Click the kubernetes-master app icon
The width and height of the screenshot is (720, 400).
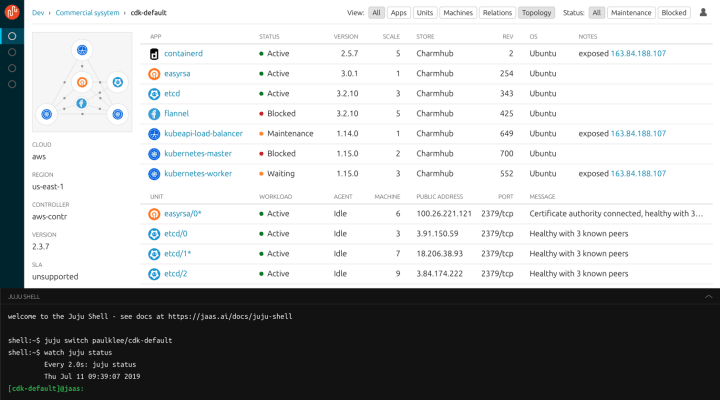pyautogui.click(x=154, y=154)
